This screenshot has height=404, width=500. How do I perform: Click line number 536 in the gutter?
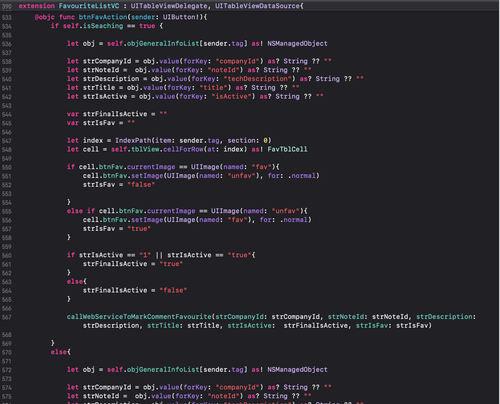click(x=7, y=44)
